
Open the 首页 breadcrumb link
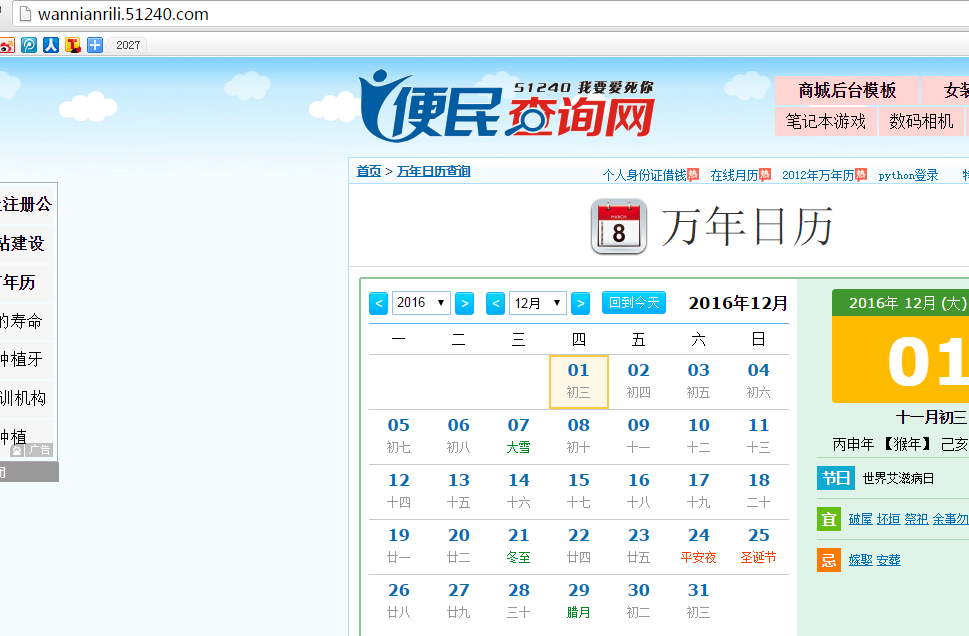[x=369, y=171]
